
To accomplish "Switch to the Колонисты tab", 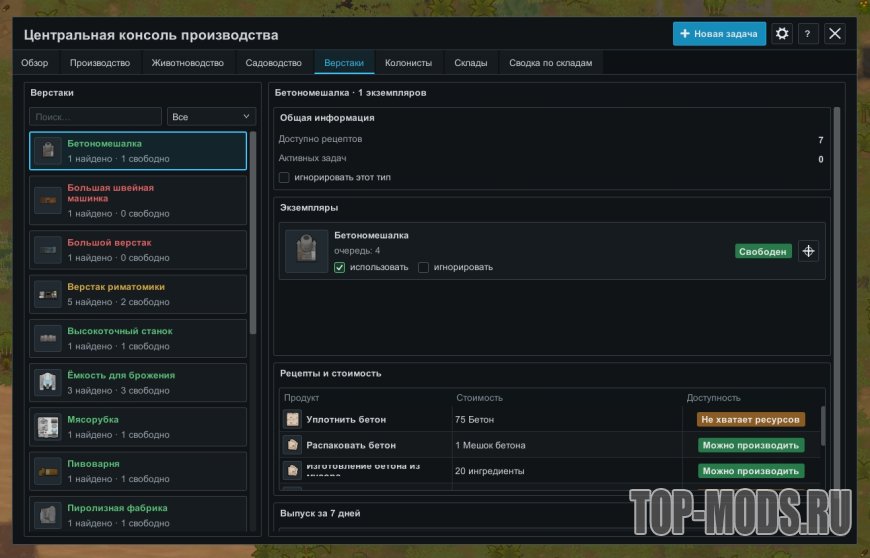I will [408, 63].
